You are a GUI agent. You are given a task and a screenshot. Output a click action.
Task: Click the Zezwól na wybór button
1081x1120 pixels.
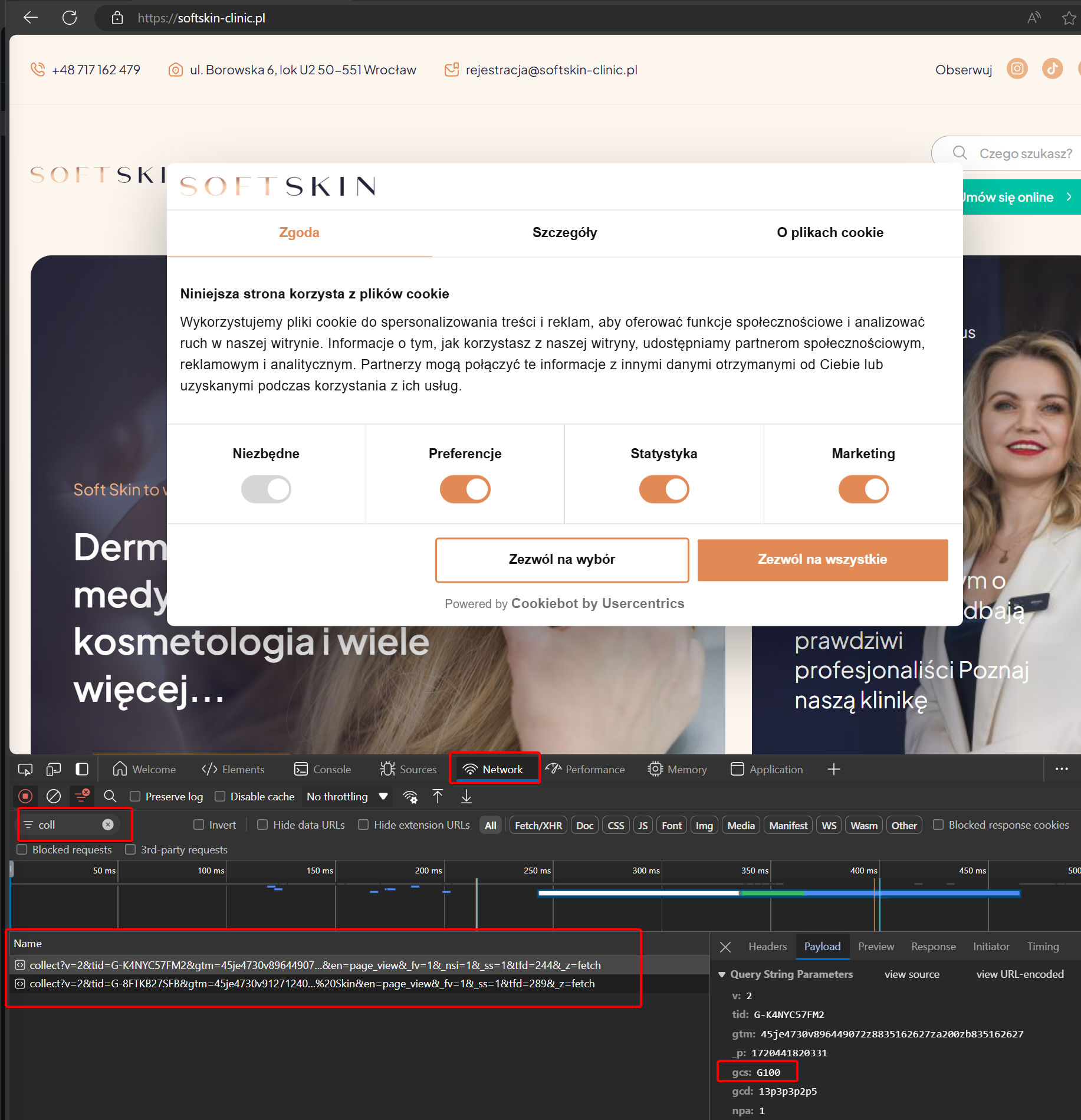point(561,560)
